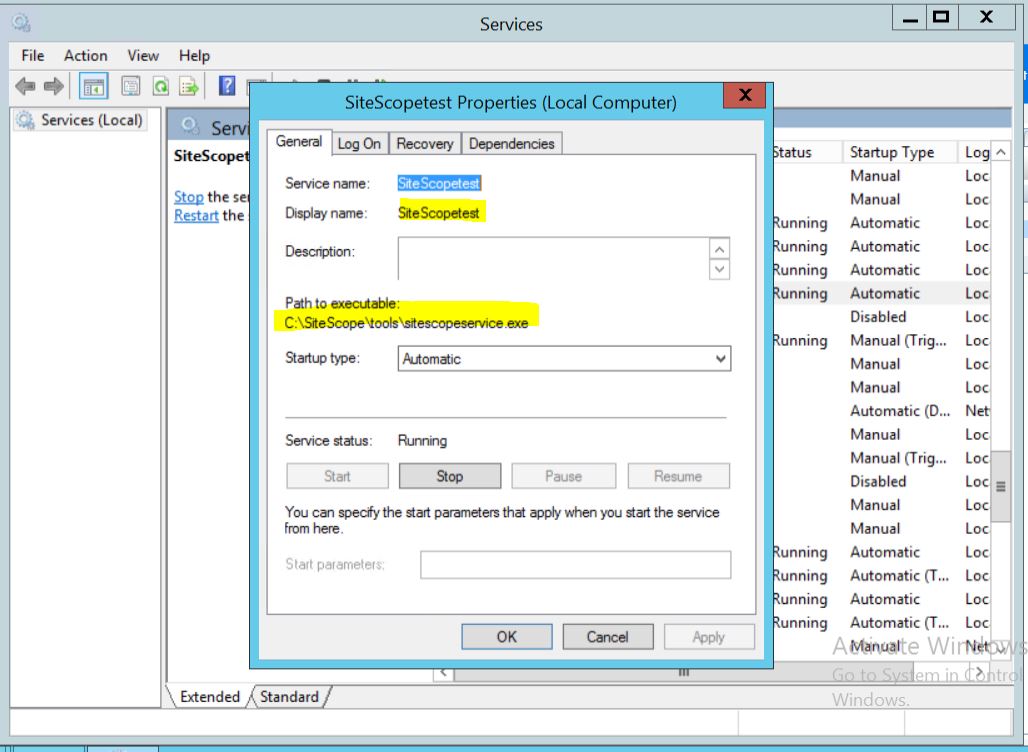Screen dimensions: 1028x752
Task: Open the Dependencies tab
Action: coord(511,144)
